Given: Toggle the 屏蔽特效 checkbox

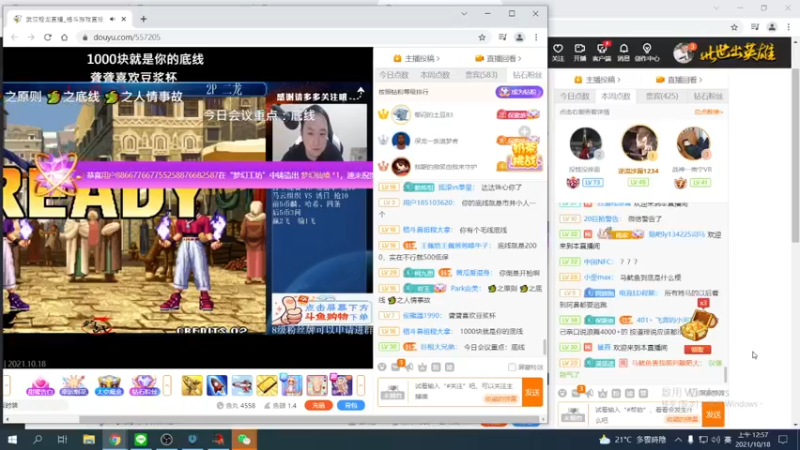Looking at the screenshot, I should (512, 367).
